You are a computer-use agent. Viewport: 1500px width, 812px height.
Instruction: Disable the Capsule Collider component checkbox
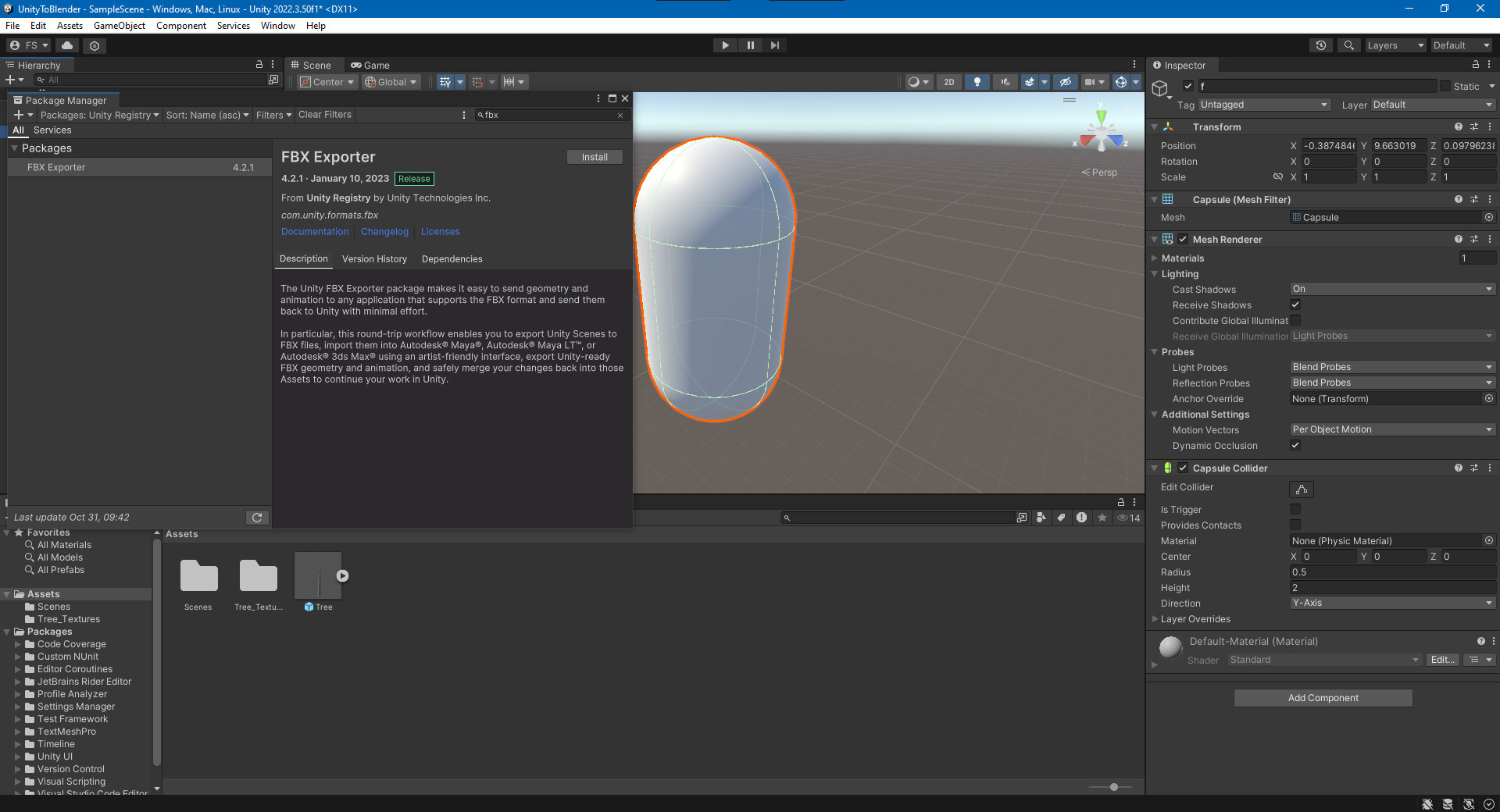tap(1183, 468)
